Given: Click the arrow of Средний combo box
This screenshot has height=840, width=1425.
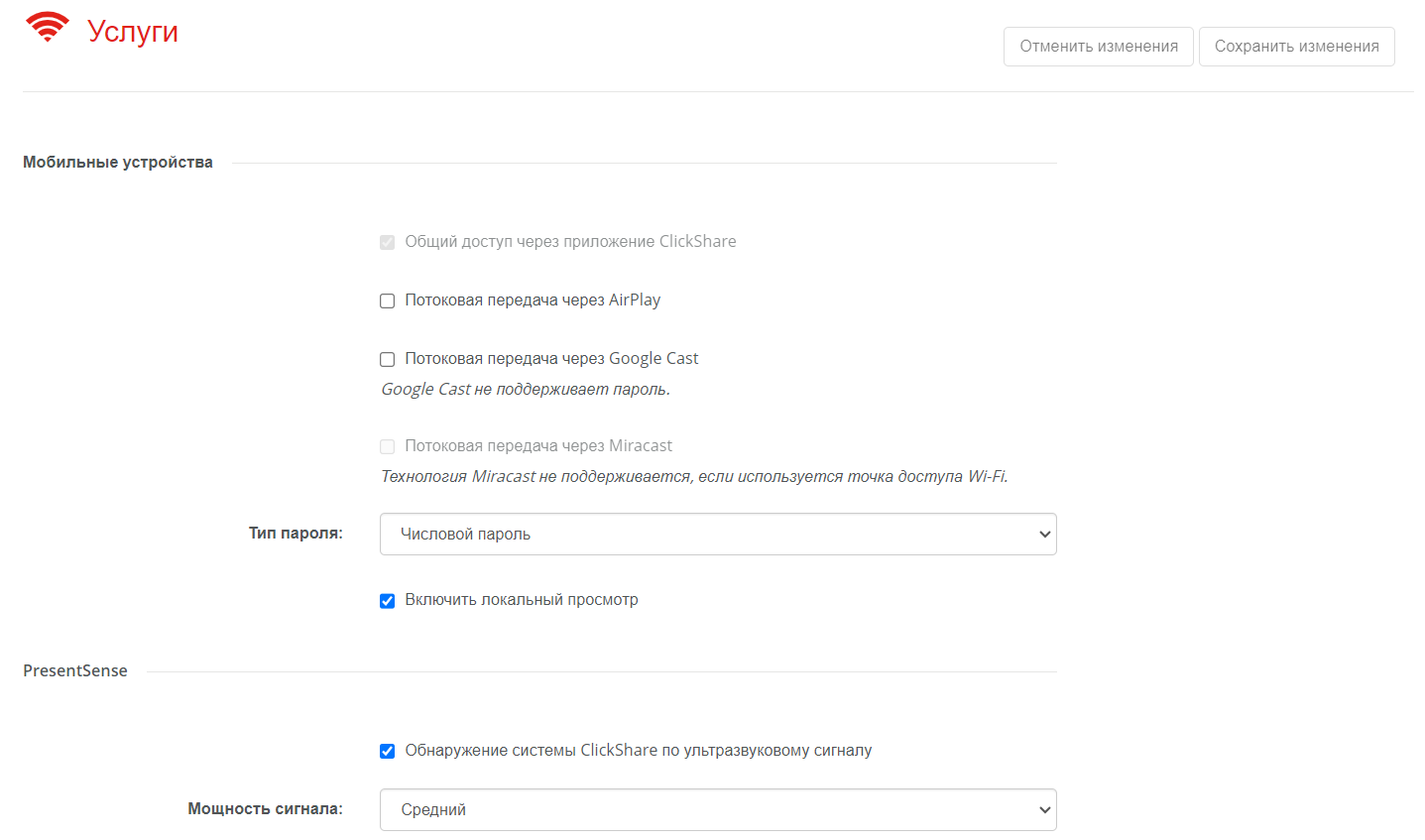Looking at the screenshot, I should (1044, 809).
